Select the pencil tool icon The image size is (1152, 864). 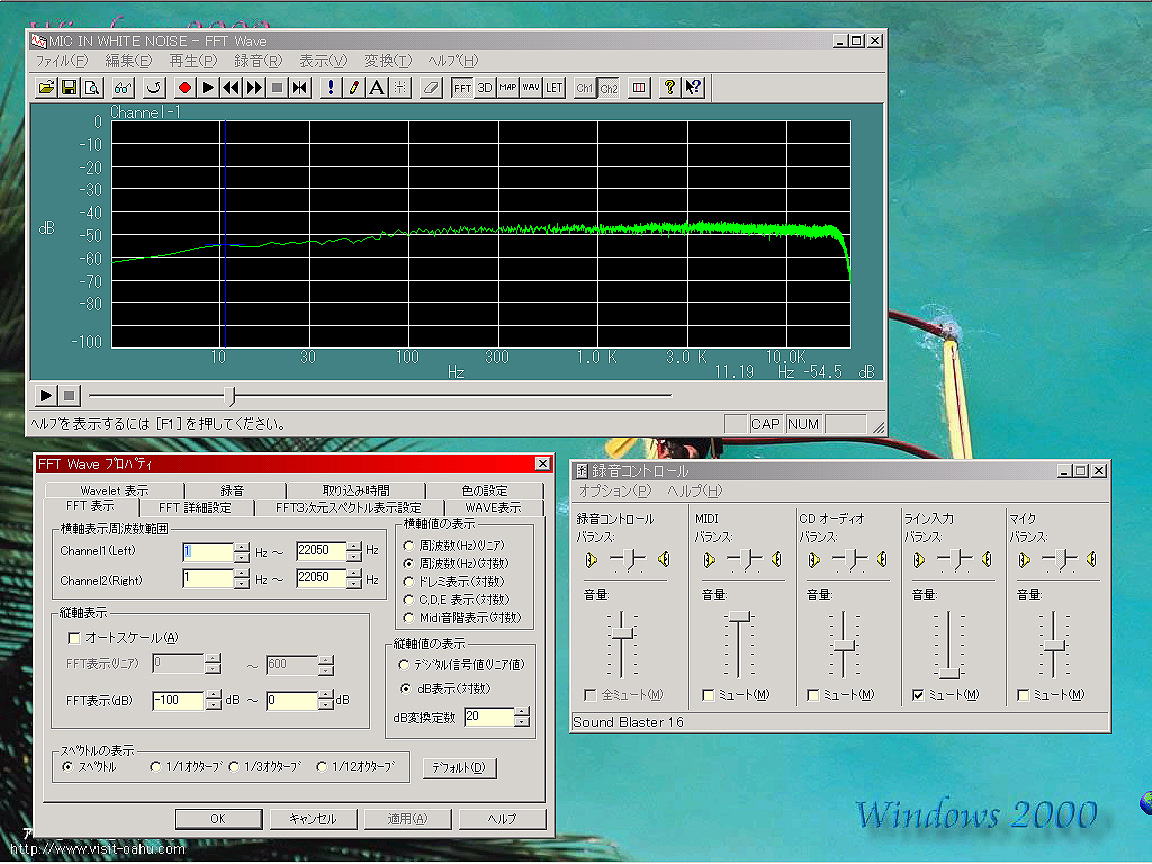point(354,88)
